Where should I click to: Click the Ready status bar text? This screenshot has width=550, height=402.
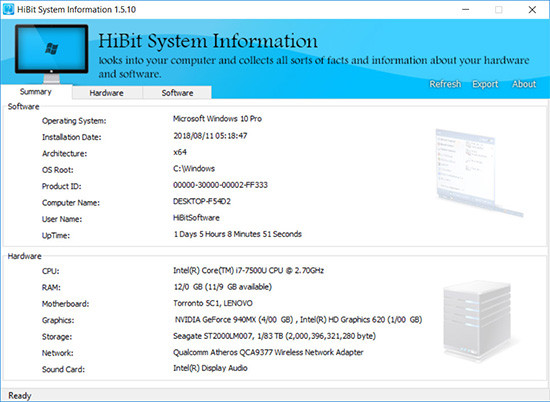click(x=20, y=396)
